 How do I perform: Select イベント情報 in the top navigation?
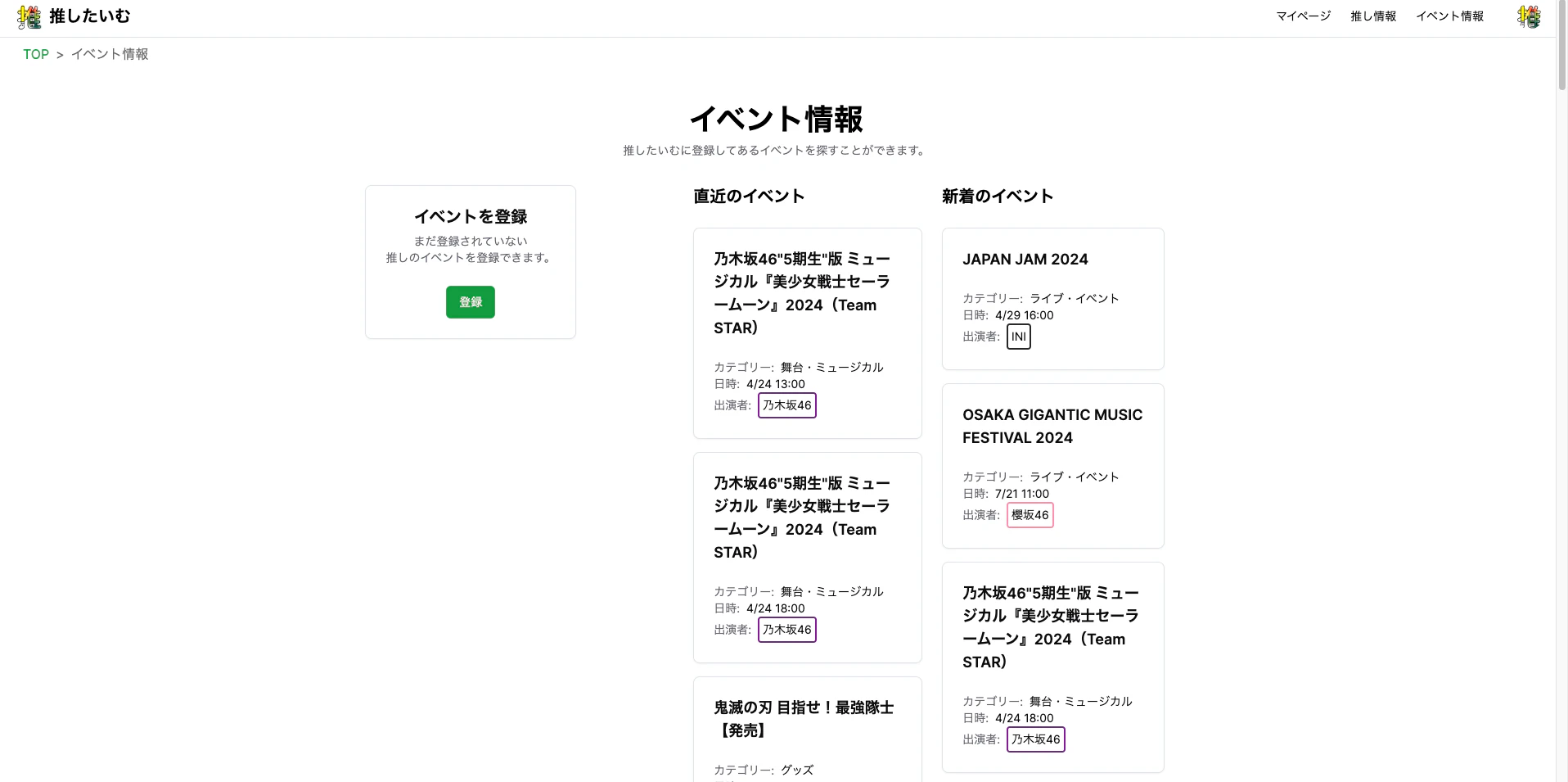1449,16
